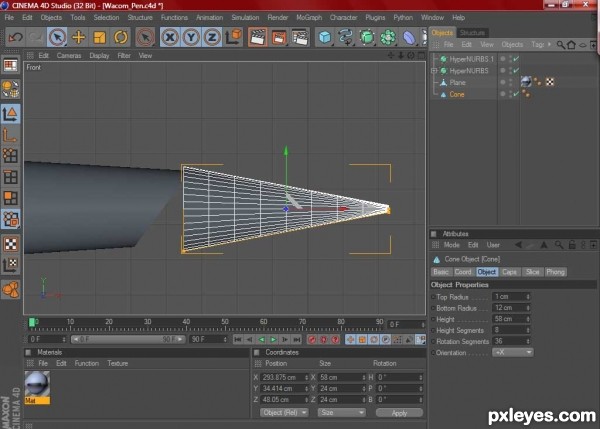600x429 pixels.
Task: Go to start of animation button
Action: point(238,339)
